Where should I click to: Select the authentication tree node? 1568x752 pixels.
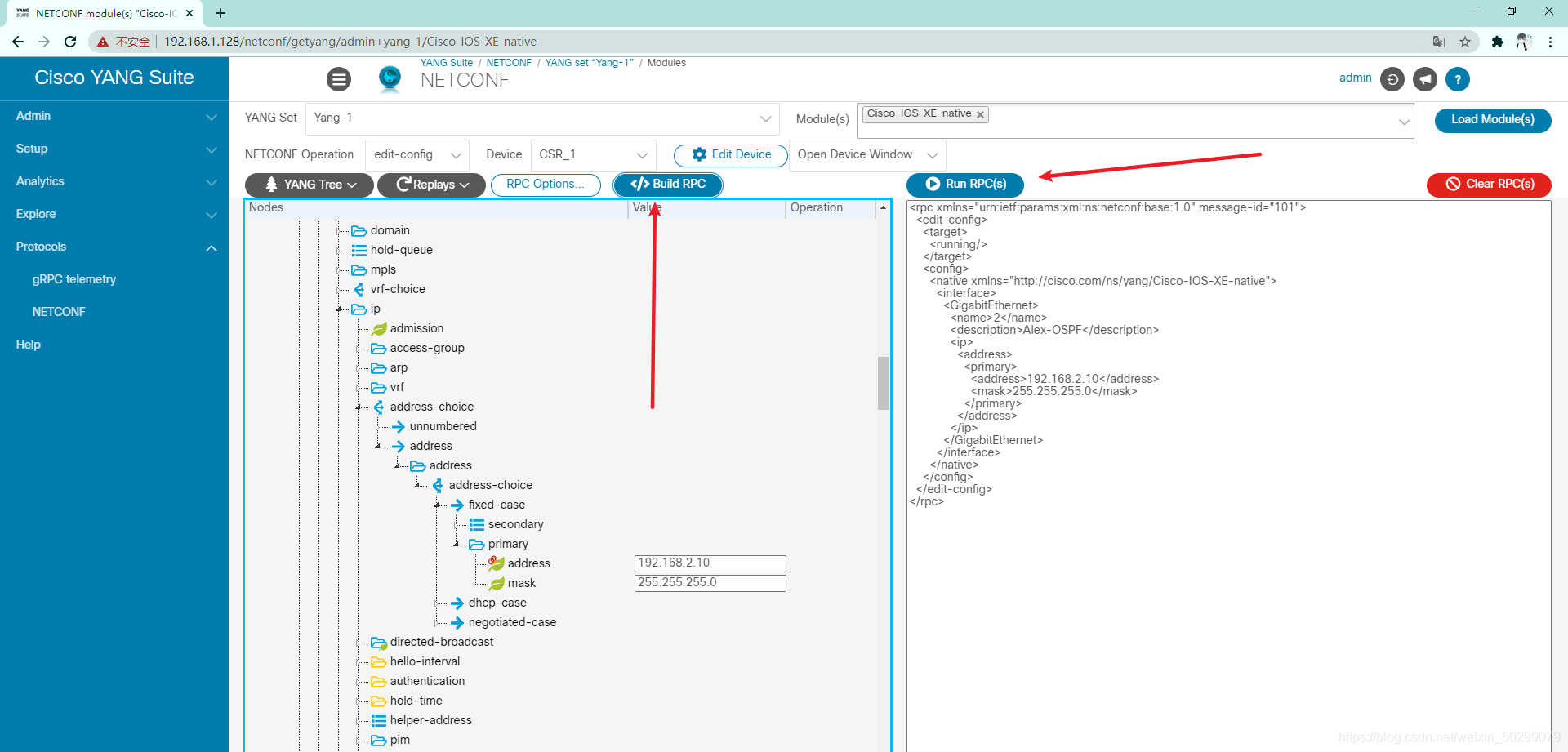(427, 682)
